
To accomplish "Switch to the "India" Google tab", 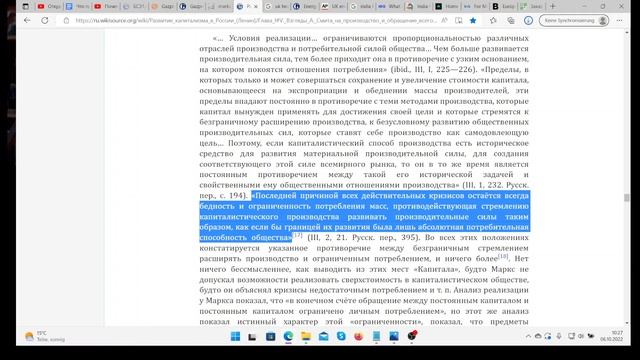I will click(362, 7).
